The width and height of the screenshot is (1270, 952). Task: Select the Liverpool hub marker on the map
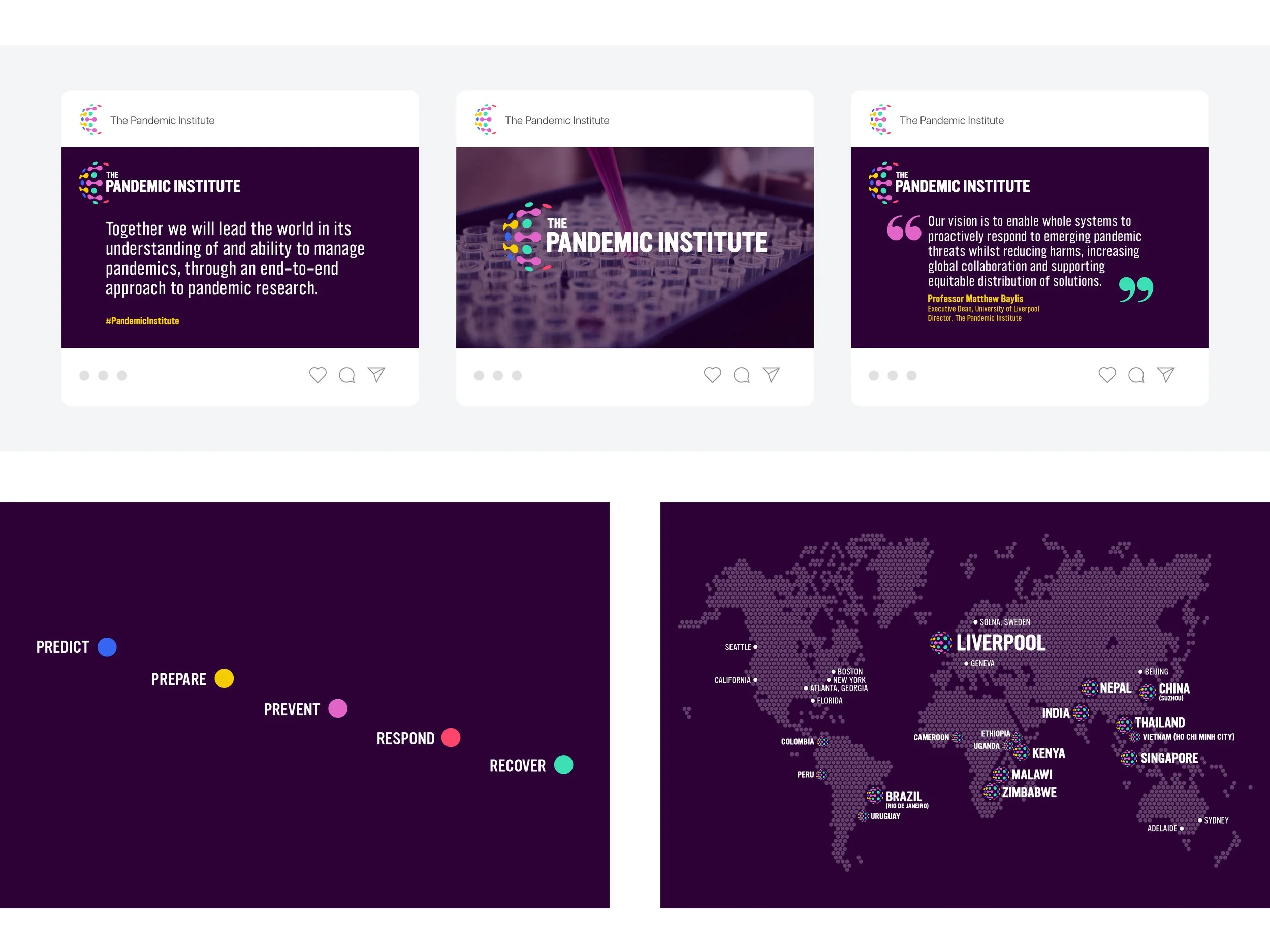[941, 643]
